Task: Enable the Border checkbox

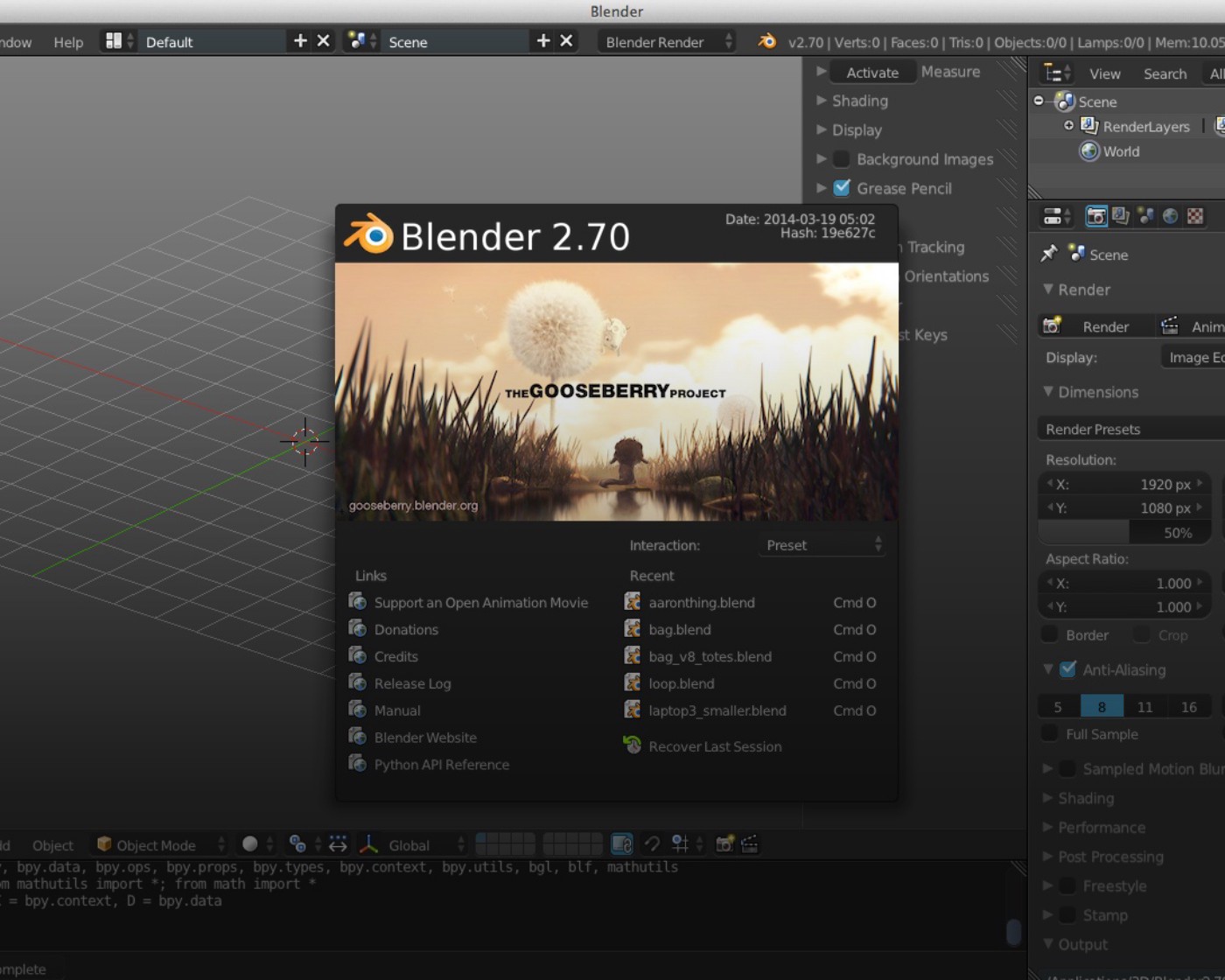Action: [x=1049, y=634]
